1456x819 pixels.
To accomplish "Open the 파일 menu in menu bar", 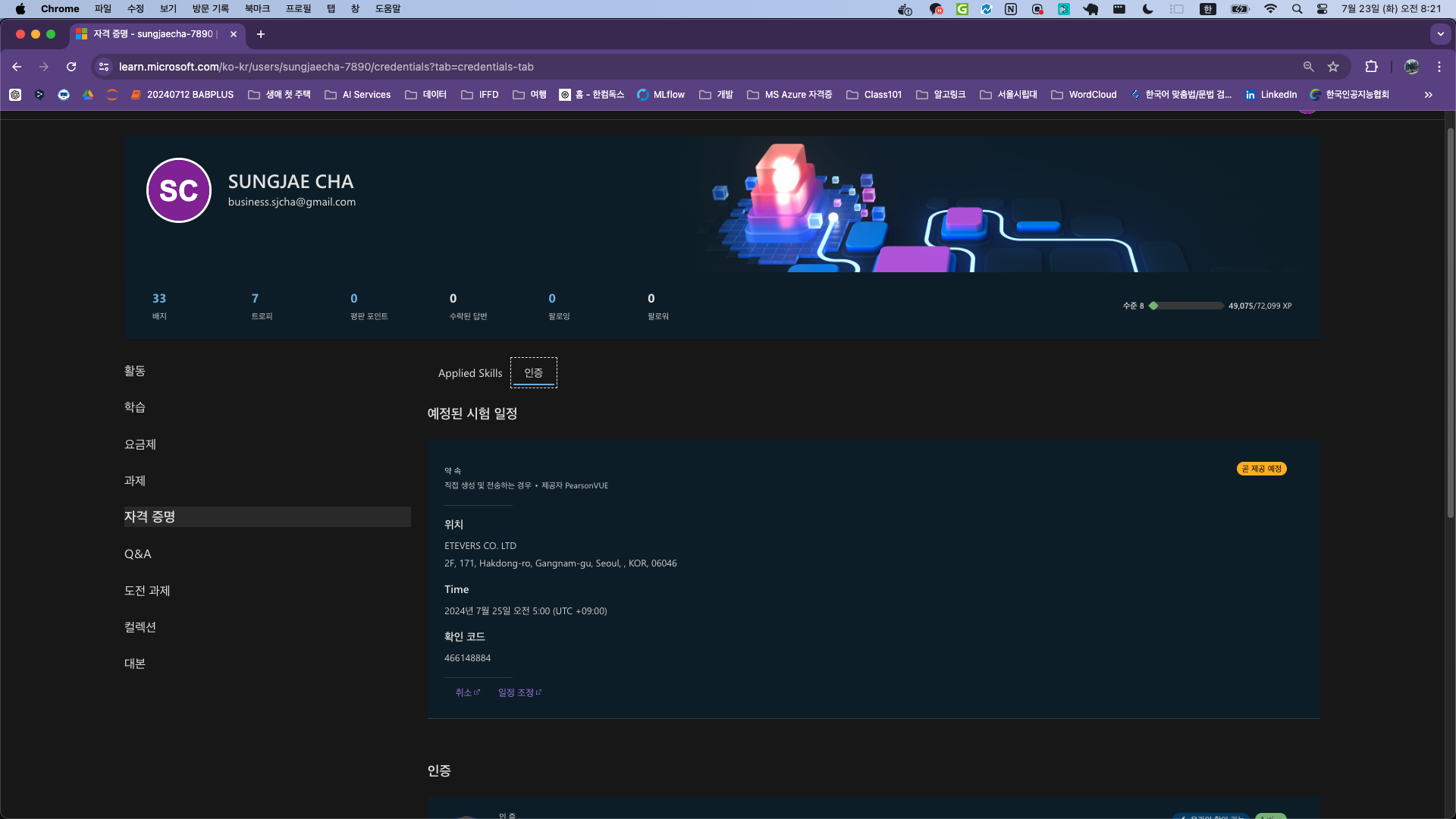I will [103, 9].
